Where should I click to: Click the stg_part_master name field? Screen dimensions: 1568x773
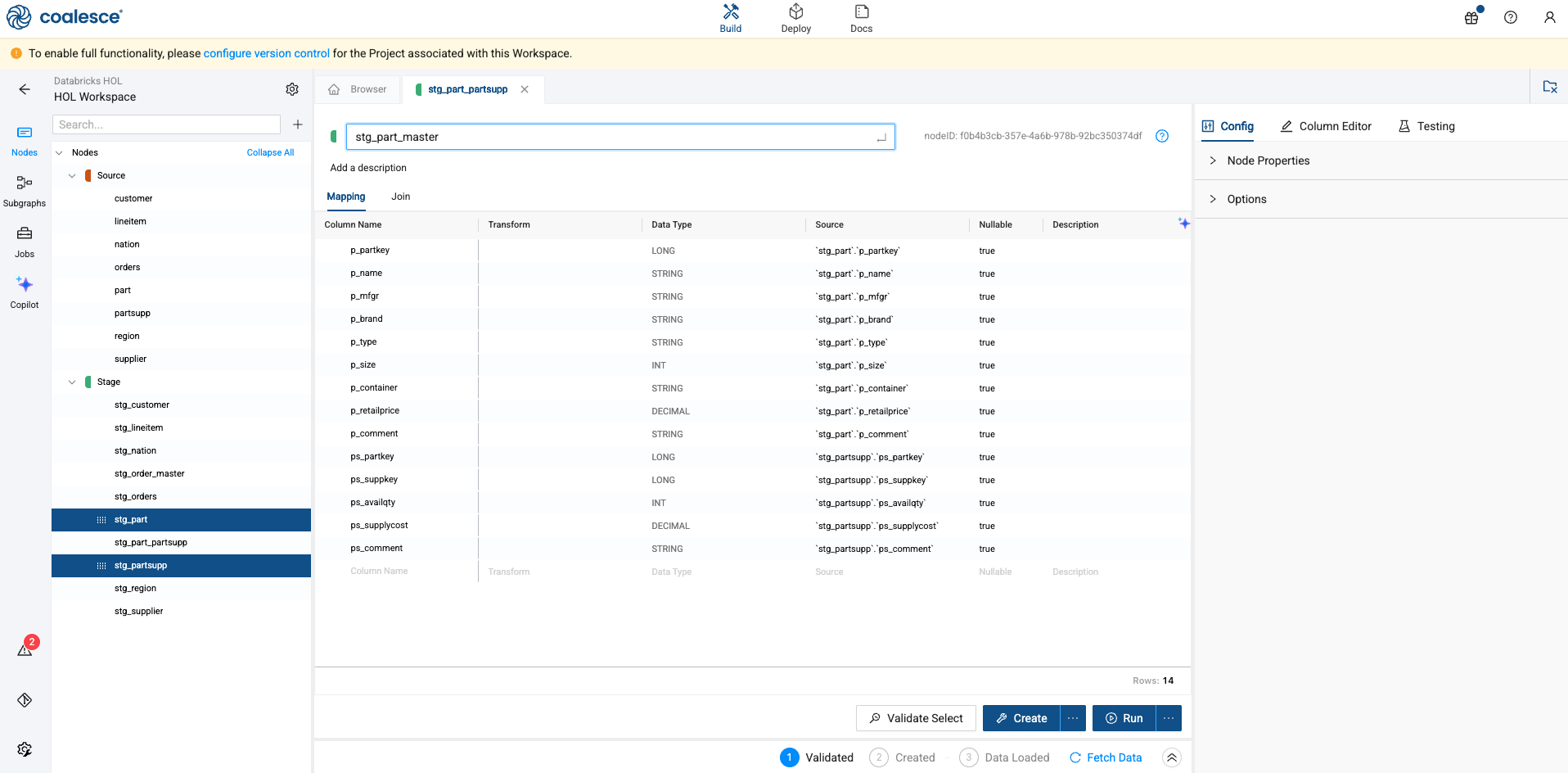click(x=620, y=137)
